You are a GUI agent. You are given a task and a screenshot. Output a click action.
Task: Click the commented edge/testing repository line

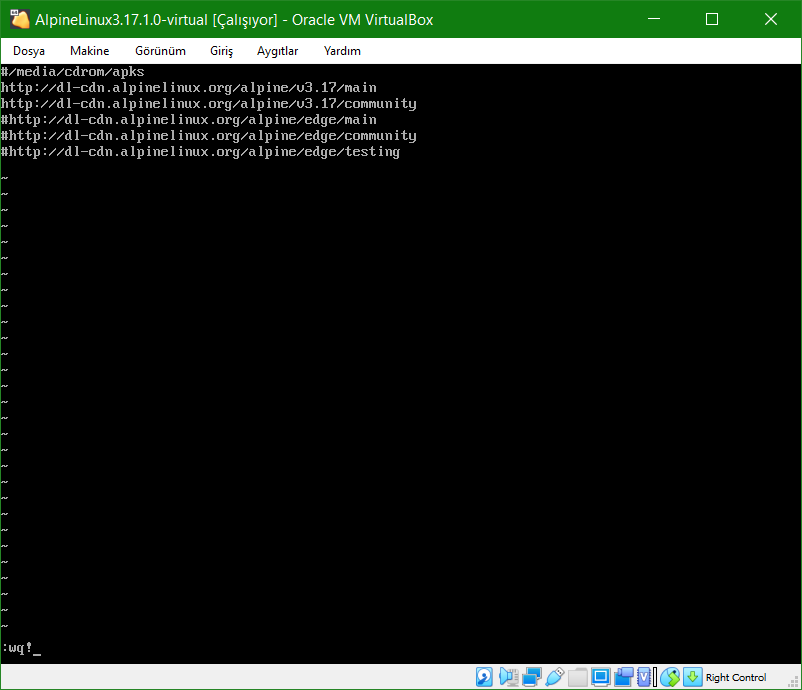point(200,151)
